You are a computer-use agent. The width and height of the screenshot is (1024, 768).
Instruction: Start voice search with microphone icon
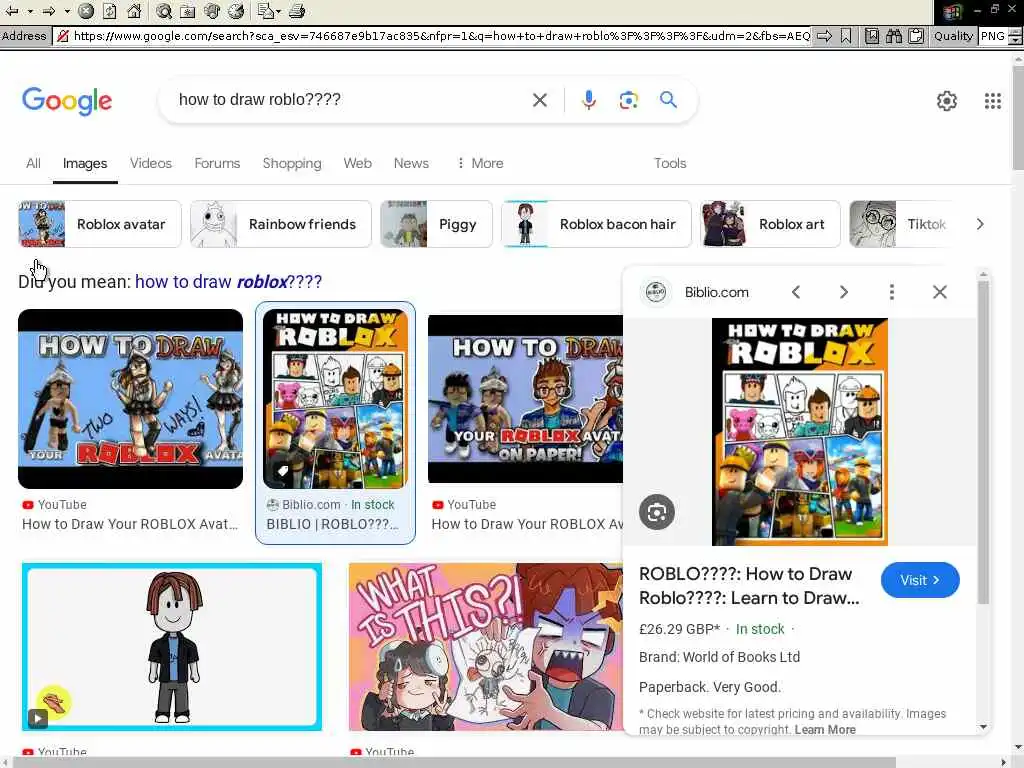coord(588,100)
